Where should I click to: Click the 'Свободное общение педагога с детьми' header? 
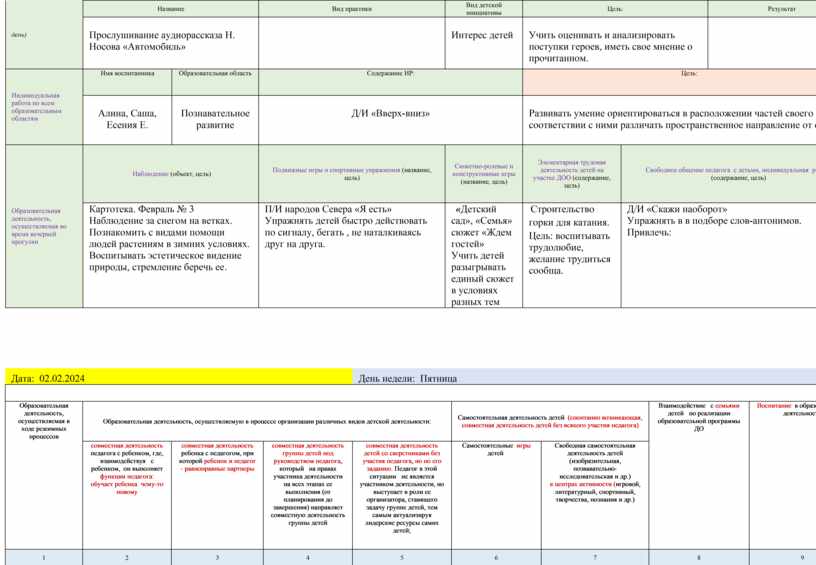coord(719,174)
